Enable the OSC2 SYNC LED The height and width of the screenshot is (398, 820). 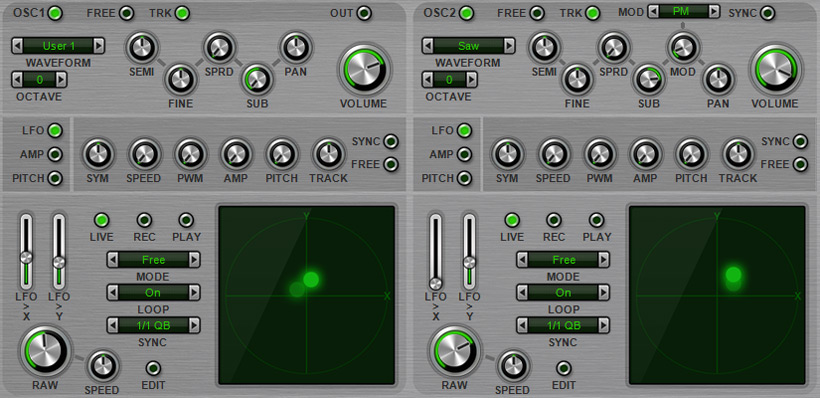click(x=767, y=13)
